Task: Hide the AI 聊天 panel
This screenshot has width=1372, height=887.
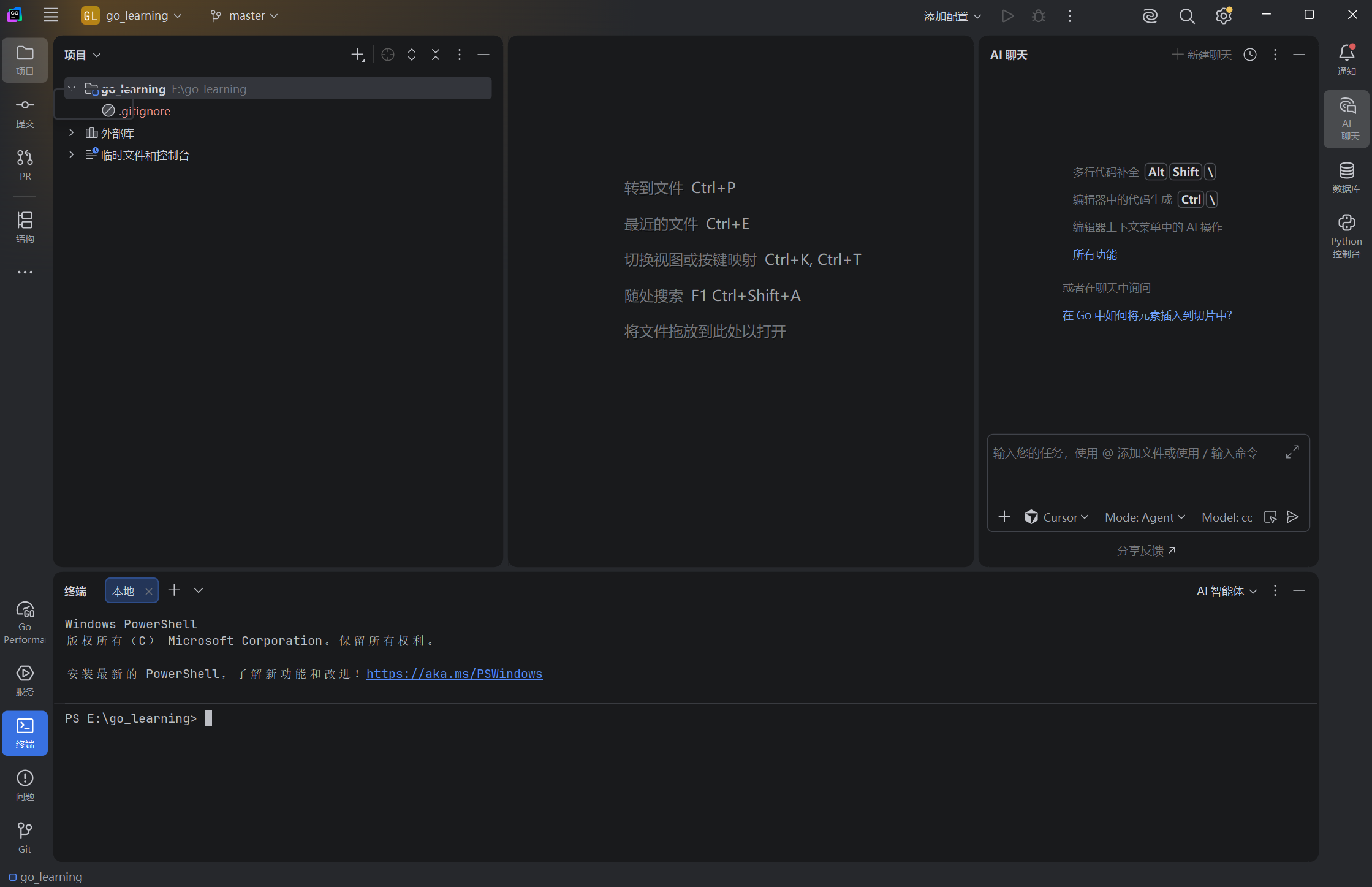Action: point(1299,55)
